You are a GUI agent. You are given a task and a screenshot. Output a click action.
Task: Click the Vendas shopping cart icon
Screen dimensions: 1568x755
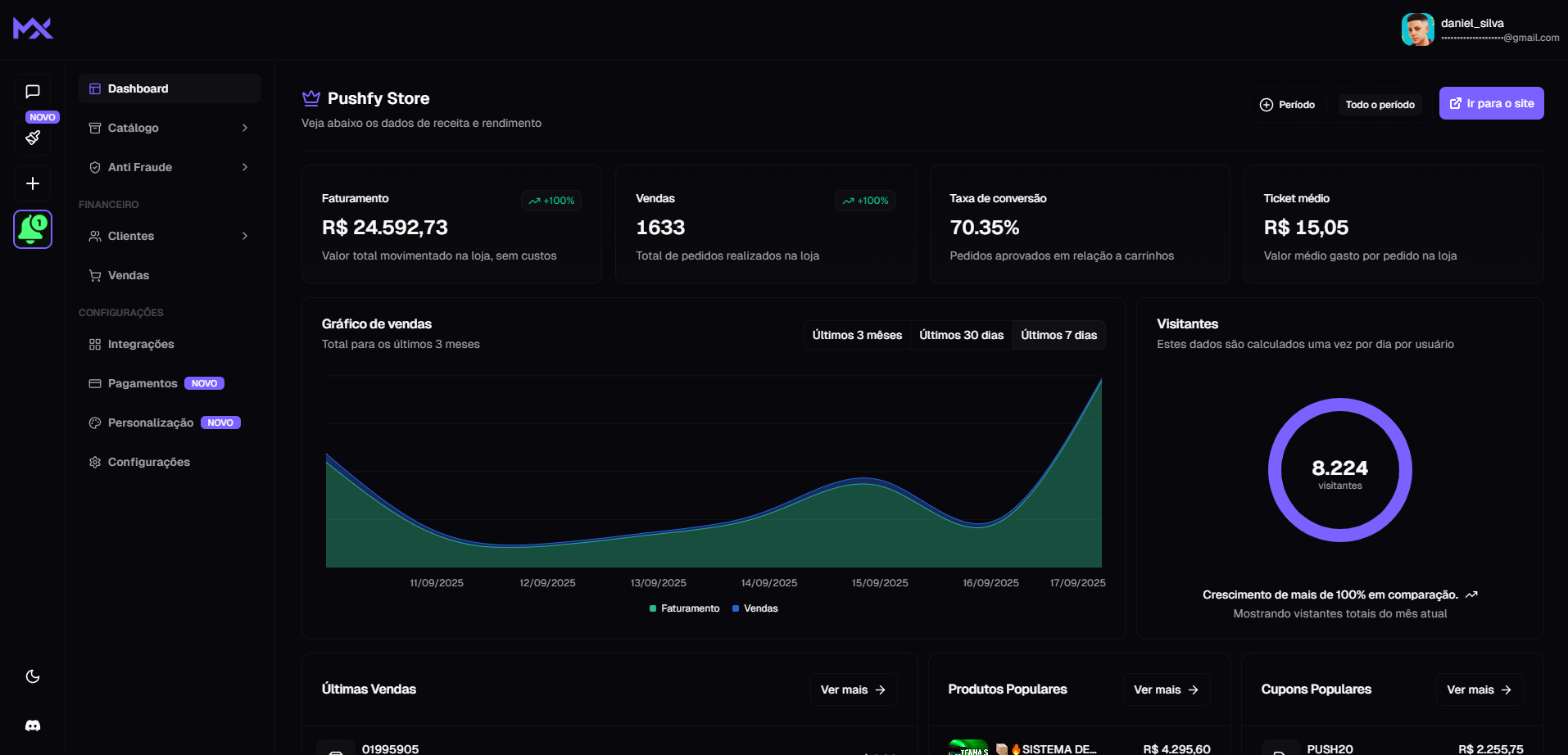click(x=95, y=275)
